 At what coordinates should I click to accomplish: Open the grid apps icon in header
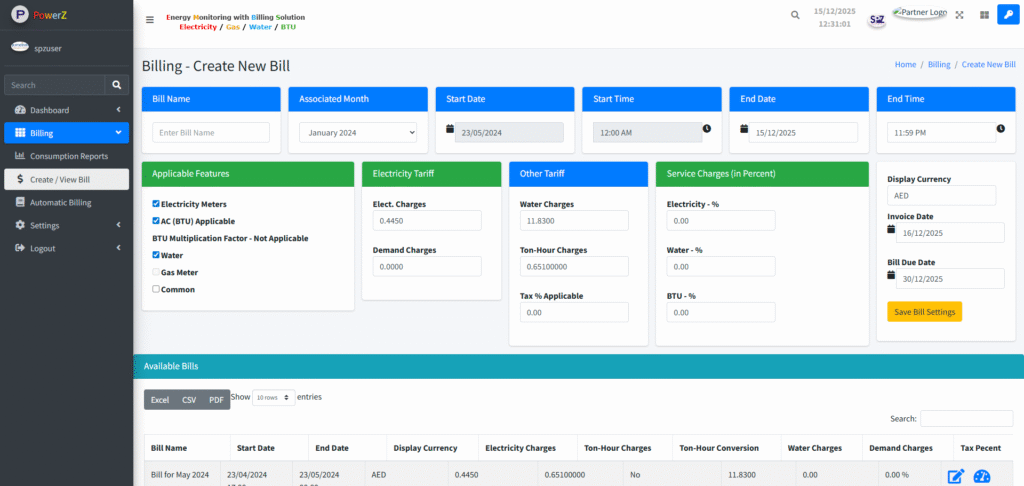click(x=984, y=15)
